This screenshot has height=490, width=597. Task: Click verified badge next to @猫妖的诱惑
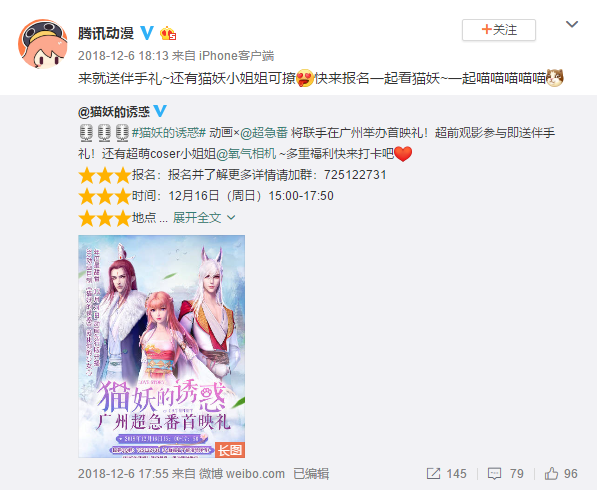click(x=160, y=111)
